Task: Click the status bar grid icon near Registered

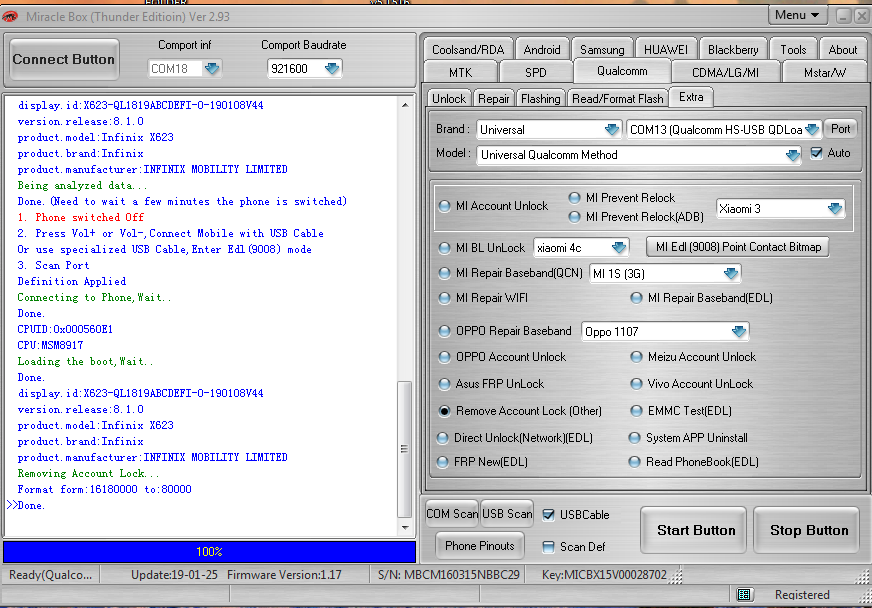Action: (x=744, y=595)
